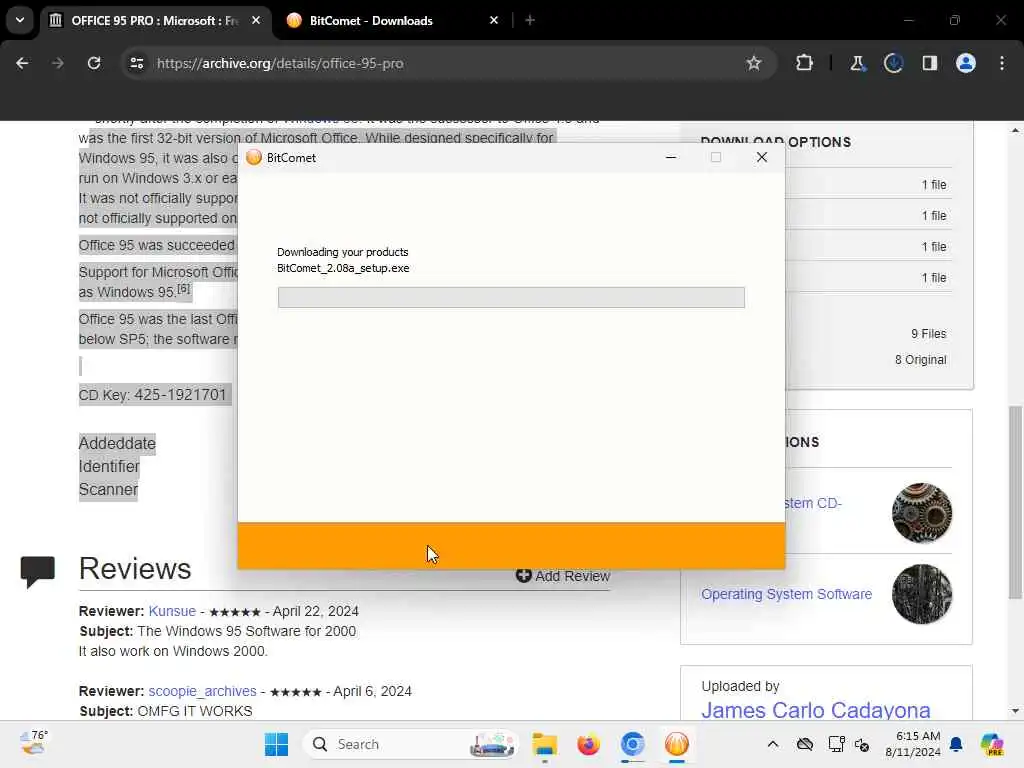Bookmark this page with star icon
The width and height of the screenshot is (1024, 768).
click(x=754, y=63)
